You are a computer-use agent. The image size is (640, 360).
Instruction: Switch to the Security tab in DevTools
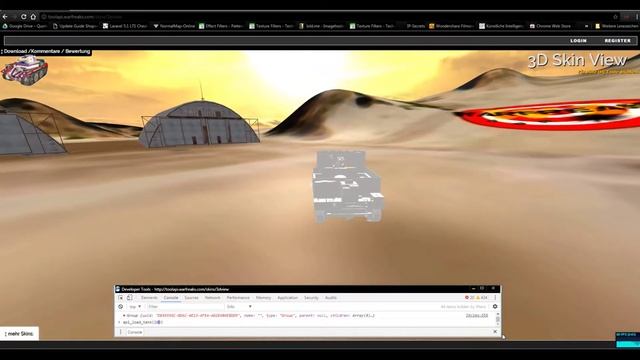311,298
